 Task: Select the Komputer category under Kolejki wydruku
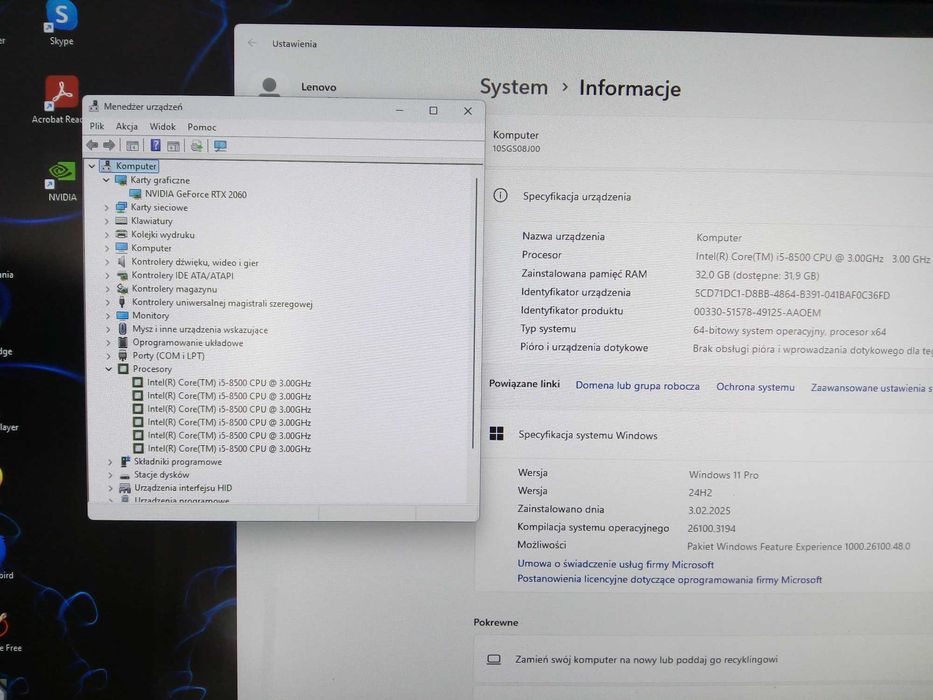(151, 248)
